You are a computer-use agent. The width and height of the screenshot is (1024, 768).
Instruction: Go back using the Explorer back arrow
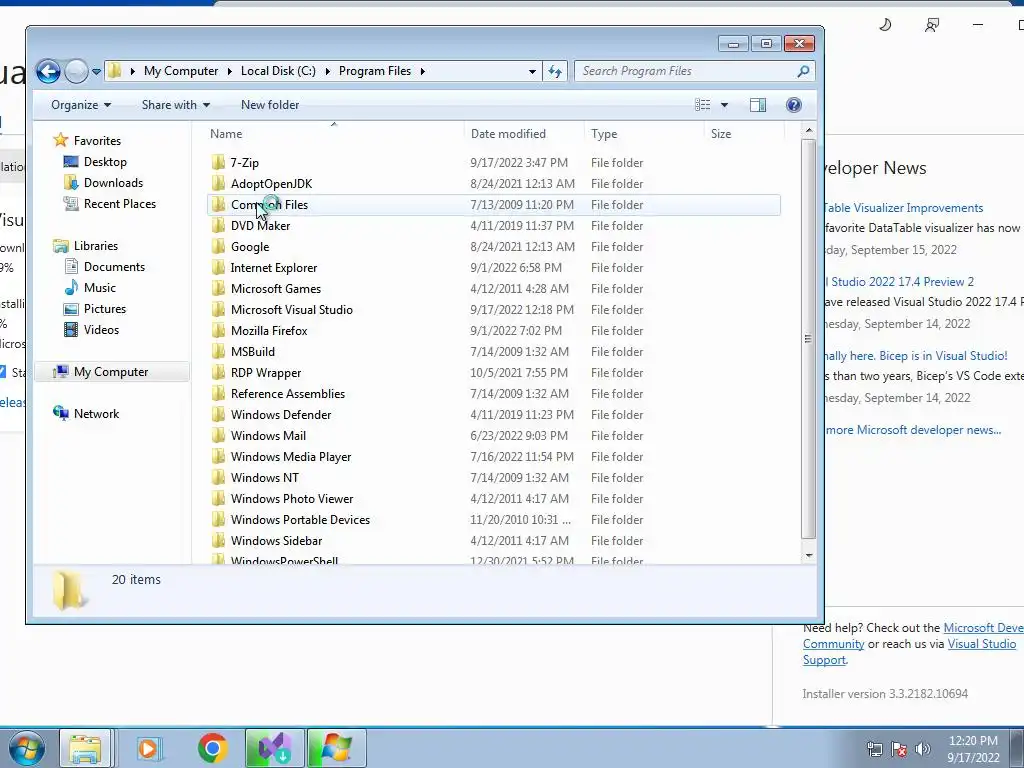pyautogui.click(x=48, y=71)
